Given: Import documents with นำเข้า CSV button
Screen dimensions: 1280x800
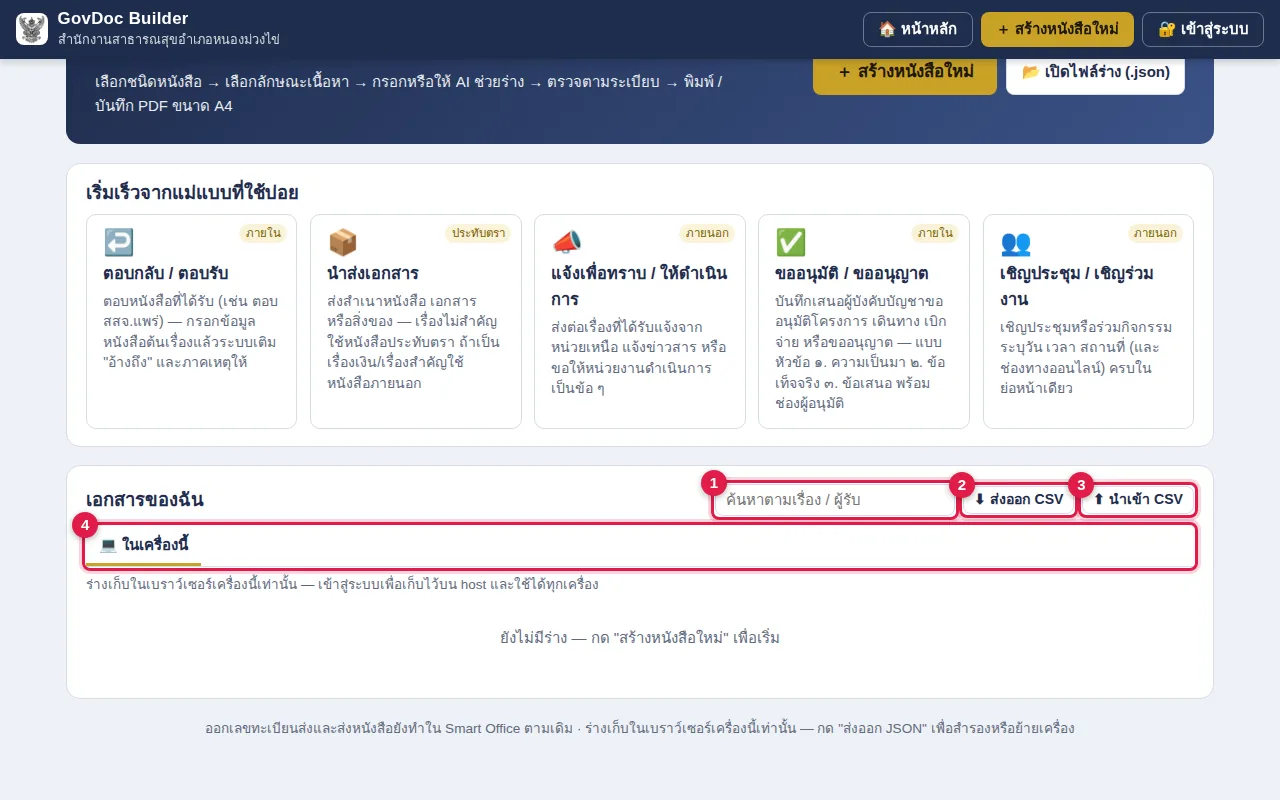Looking at the screenshot, I should pyautogui.click(x=1138, y=499).
